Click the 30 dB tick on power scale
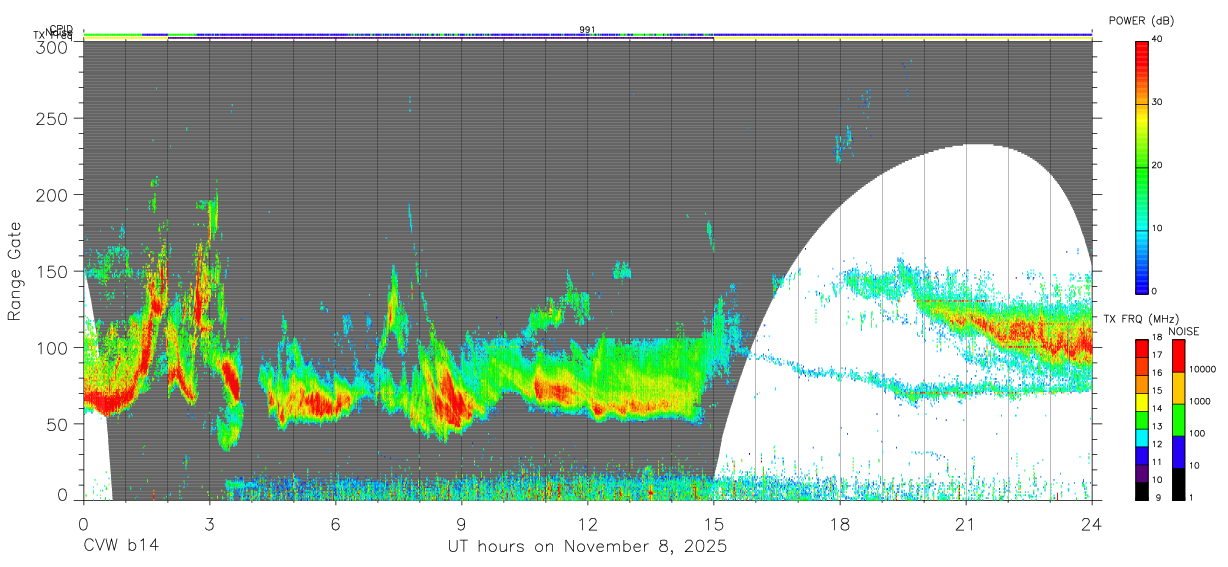The height and width of the screenshot is (567, 1228). pos(1158,102)
